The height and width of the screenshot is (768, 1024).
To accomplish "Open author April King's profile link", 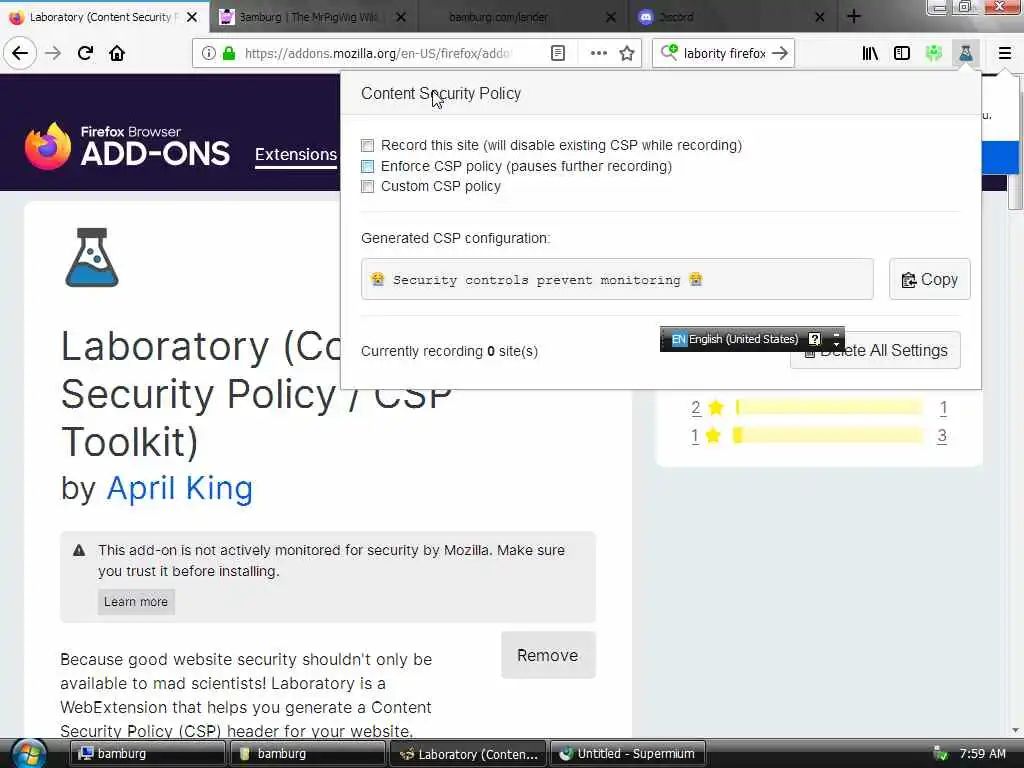I will pos(180,488).
